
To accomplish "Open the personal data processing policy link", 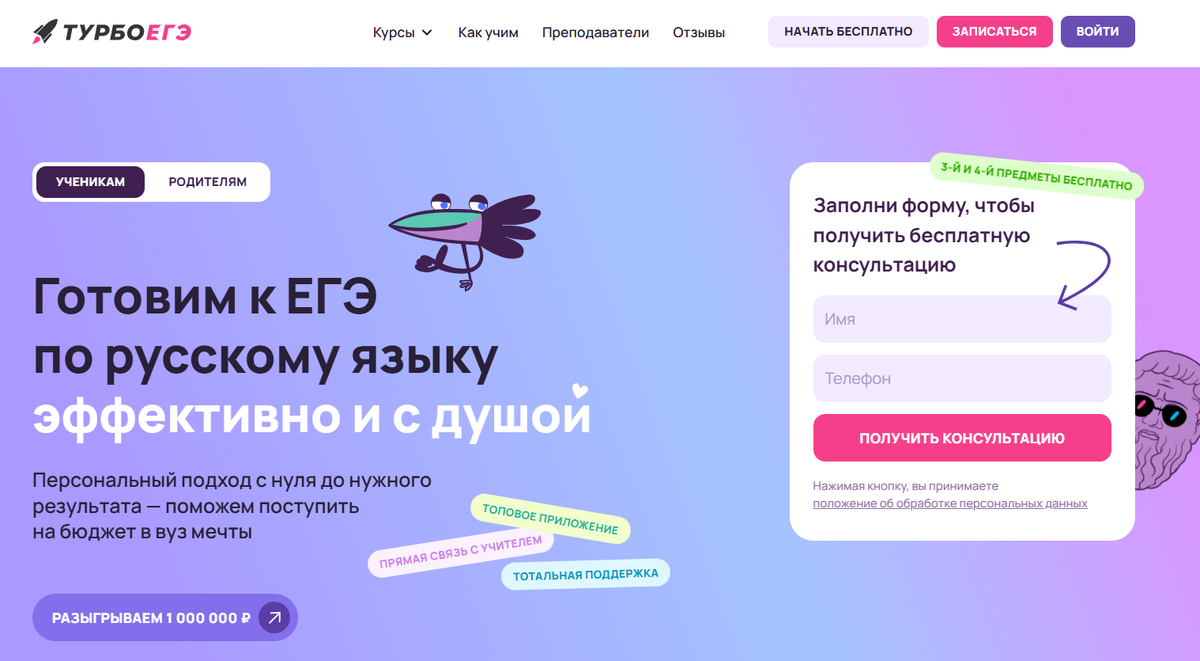I will pos(950,503).
